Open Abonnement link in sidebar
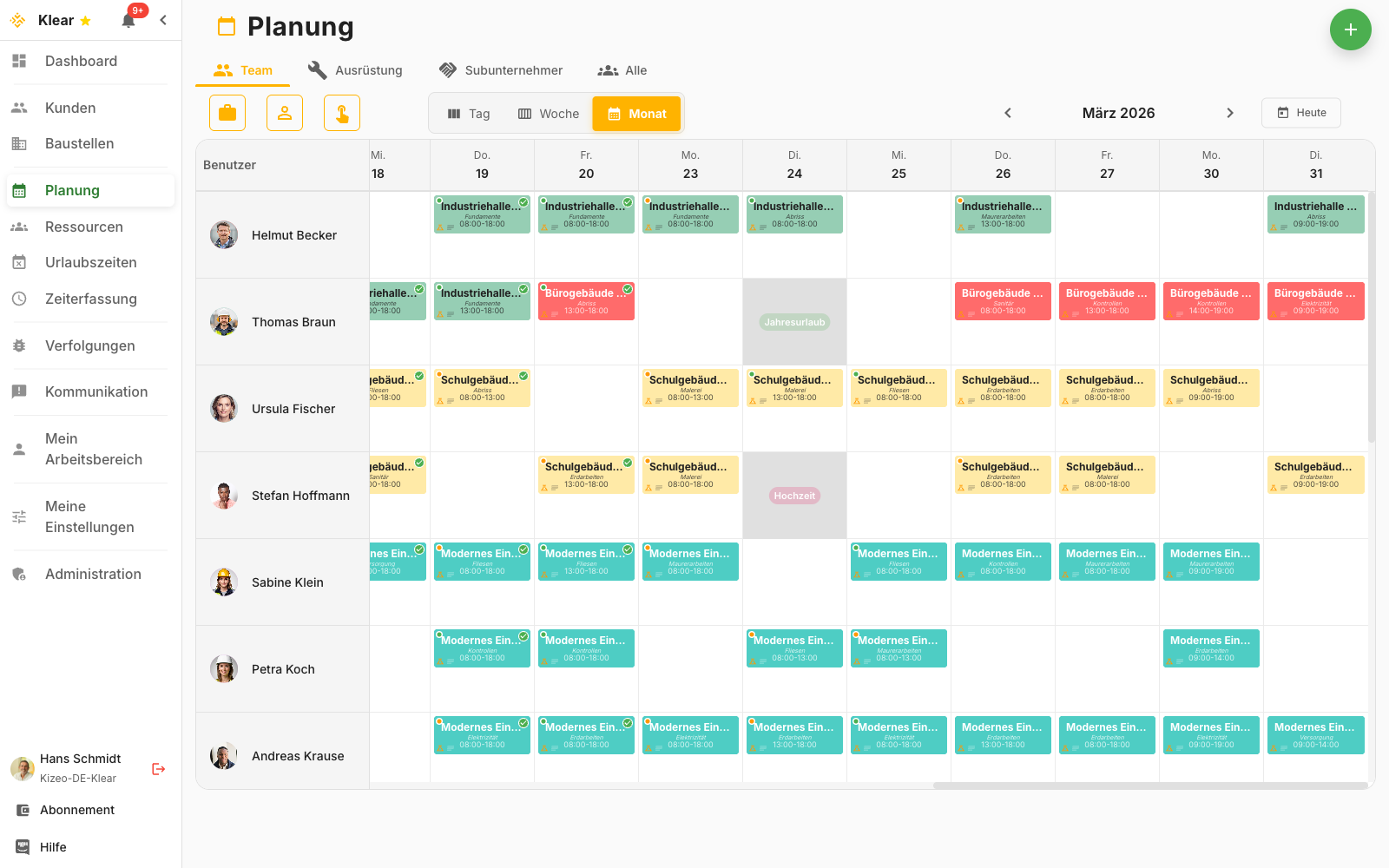 coord(77,810)
